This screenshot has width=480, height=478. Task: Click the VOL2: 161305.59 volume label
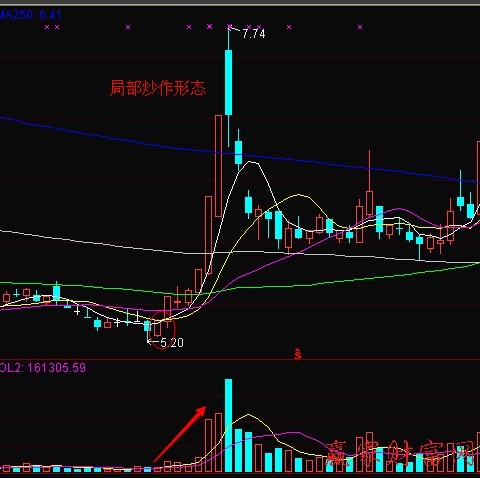point(43,368)
